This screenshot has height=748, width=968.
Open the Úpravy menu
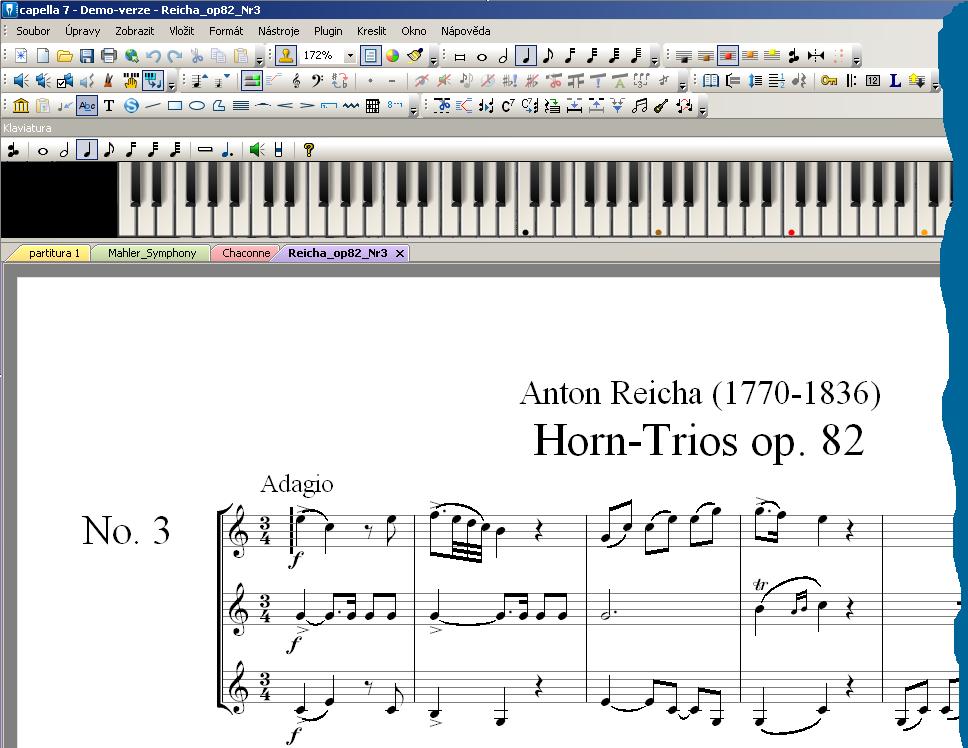point(83,31)
